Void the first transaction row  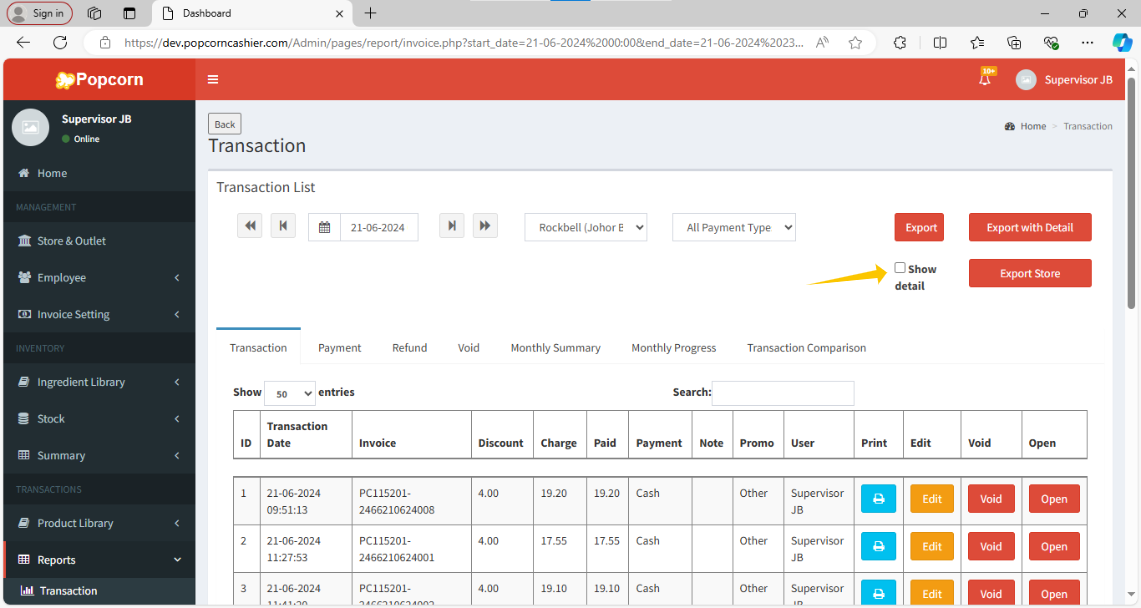[991, 499]
